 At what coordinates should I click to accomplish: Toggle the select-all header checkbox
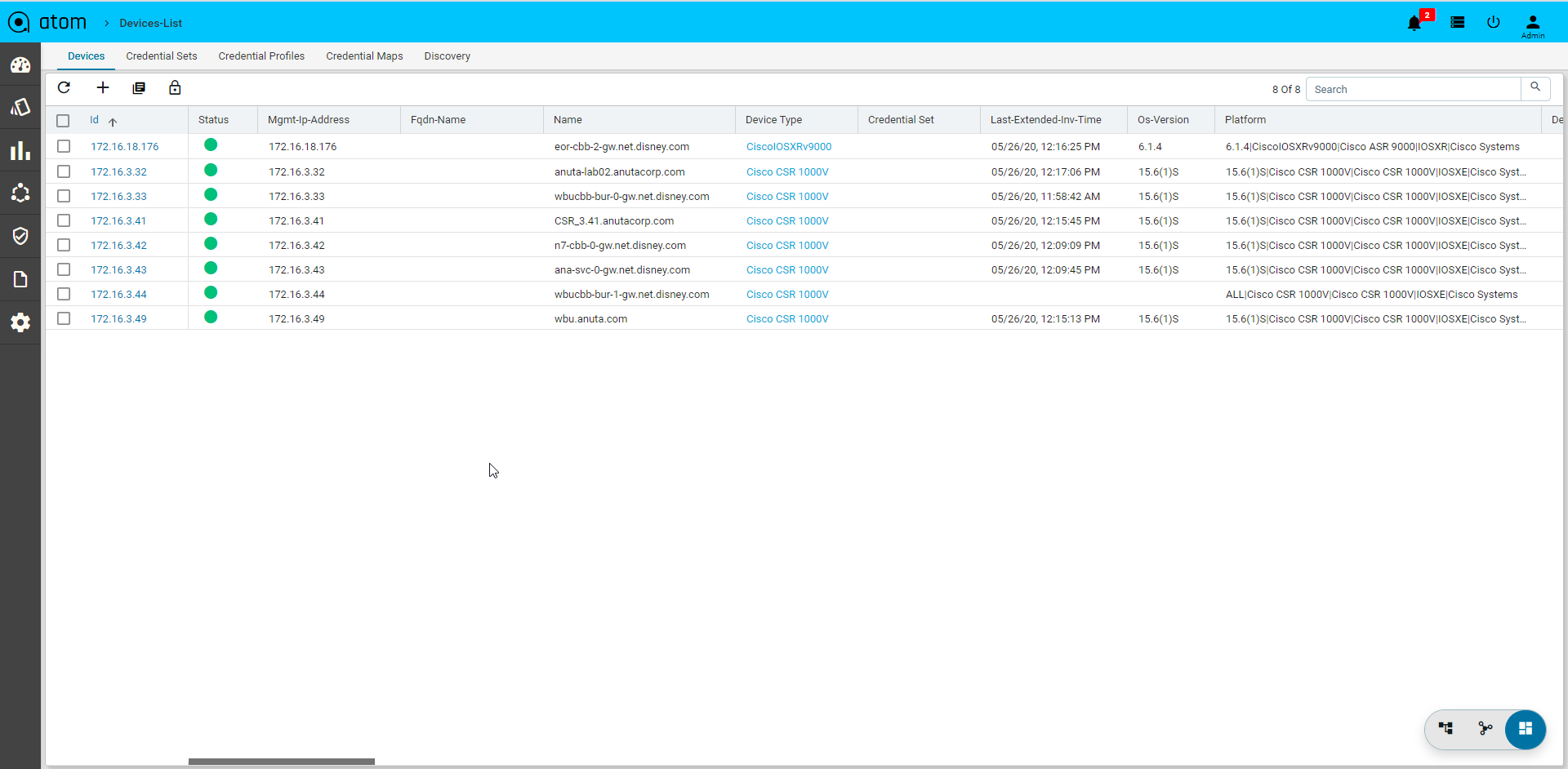[x=63, y=121]
